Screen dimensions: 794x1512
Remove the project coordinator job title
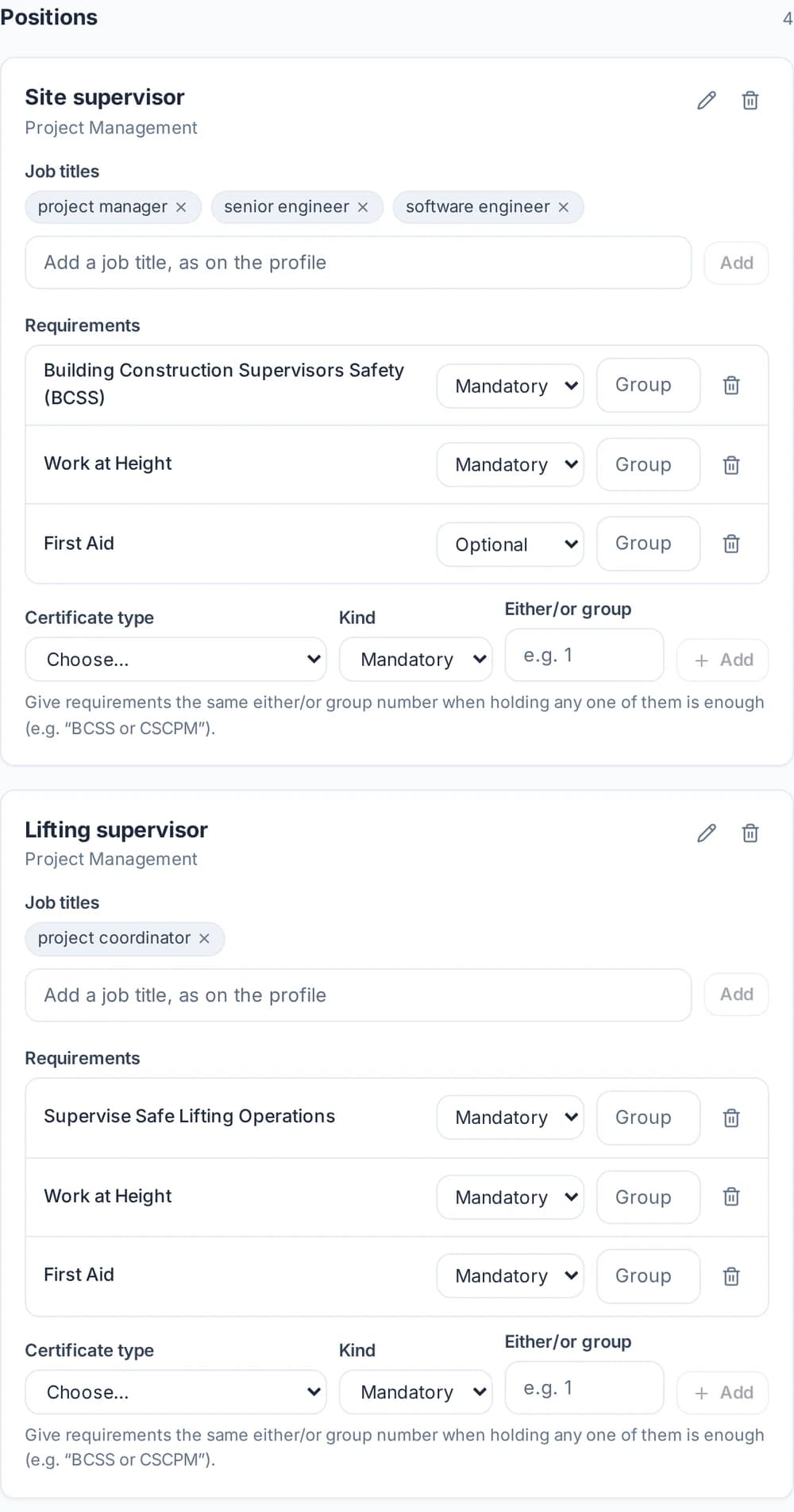[204, 938]
